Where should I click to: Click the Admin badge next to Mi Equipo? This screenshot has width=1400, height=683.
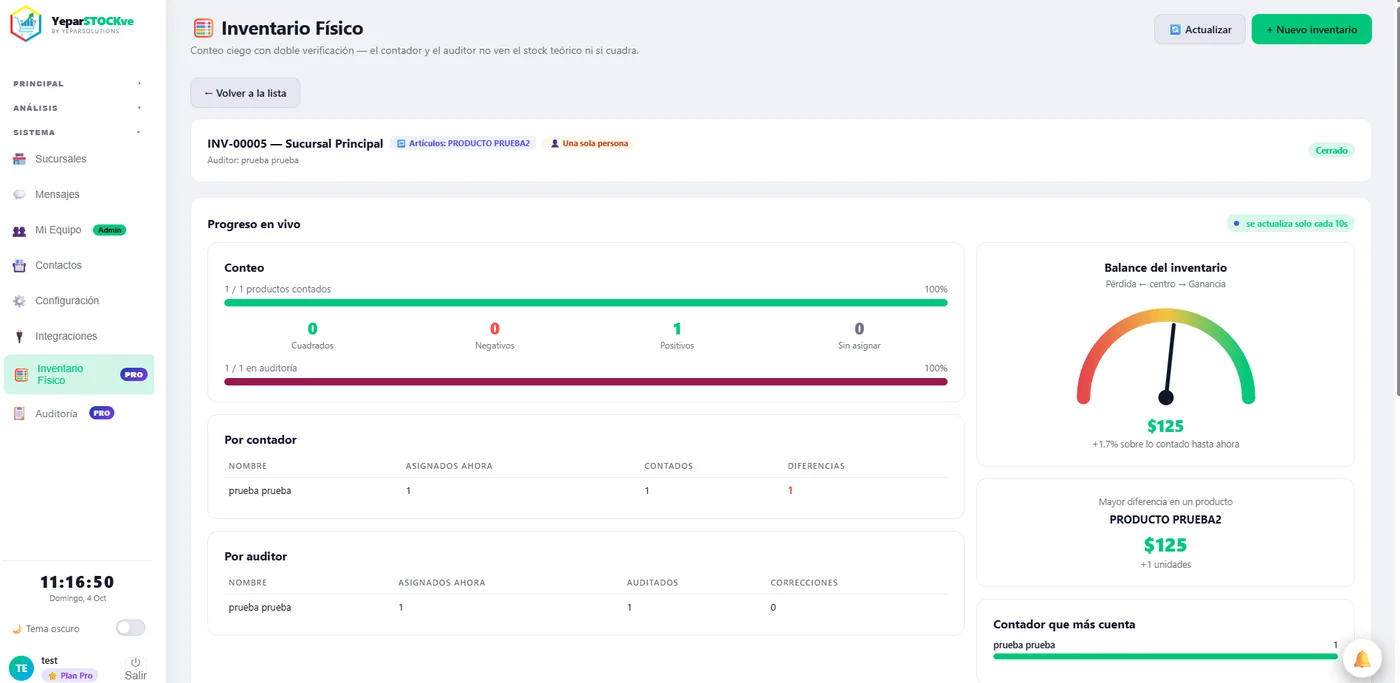click(110, 230)
